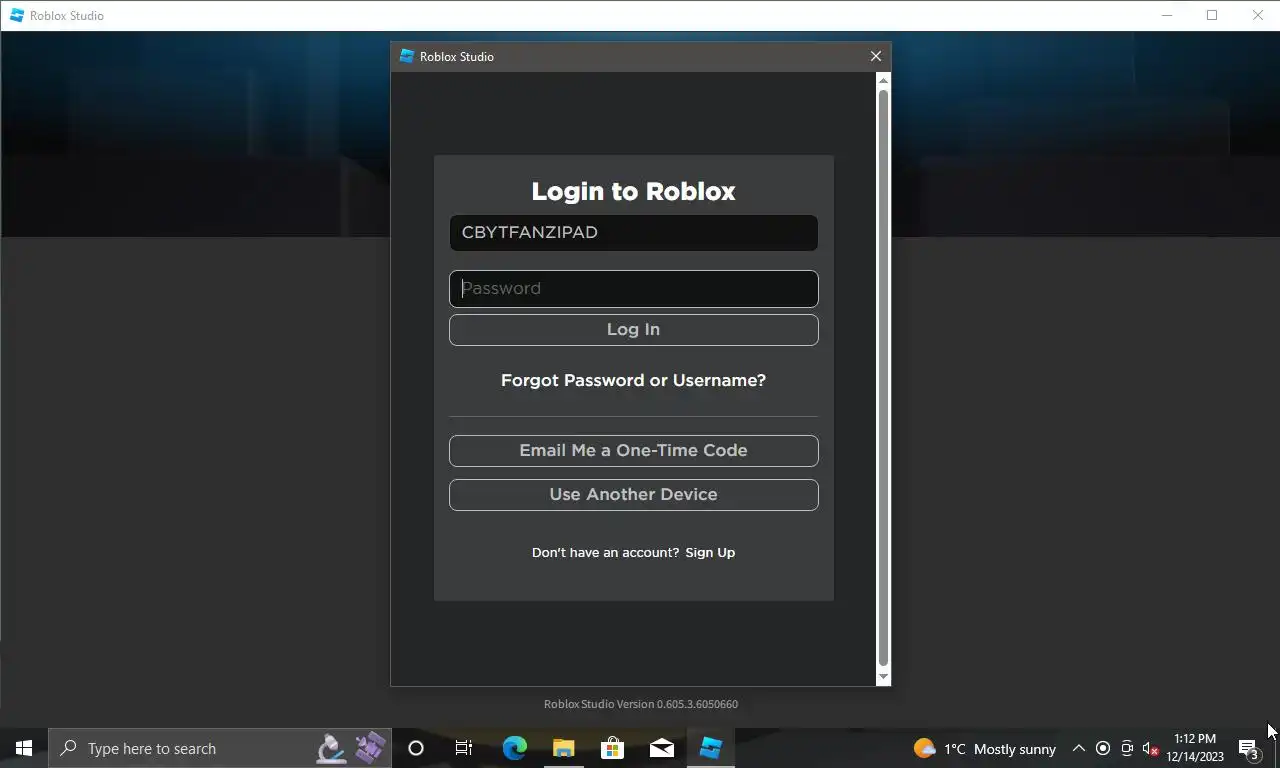The height and width of the screenshot is (768, 1280).
Task: Click the login dialog scrollbar down arrow
Action: [x=883, y=677]
